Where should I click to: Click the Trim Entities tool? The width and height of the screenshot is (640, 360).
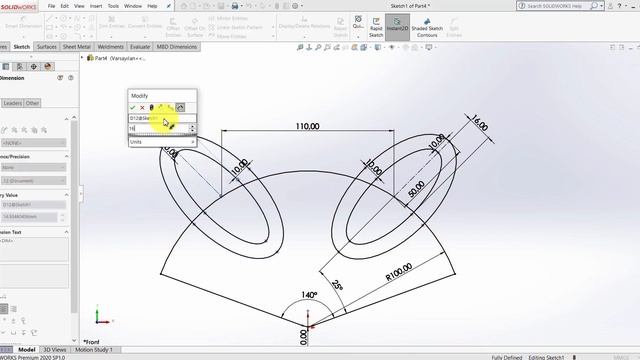pyautogui.click(x=111, y=23)
